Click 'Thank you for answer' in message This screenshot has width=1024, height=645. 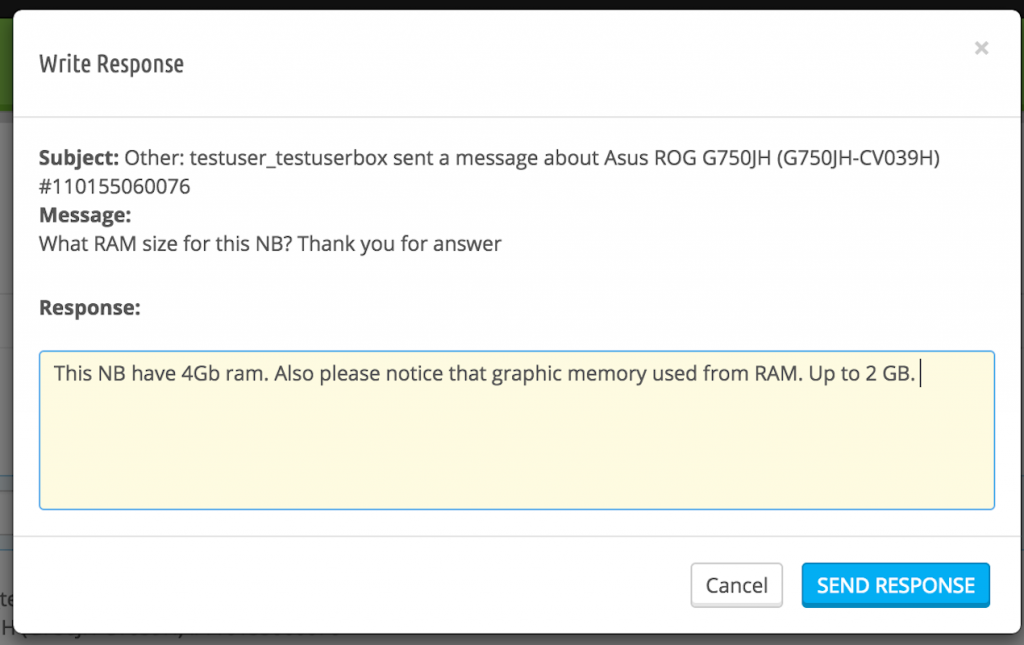point(400,244)
